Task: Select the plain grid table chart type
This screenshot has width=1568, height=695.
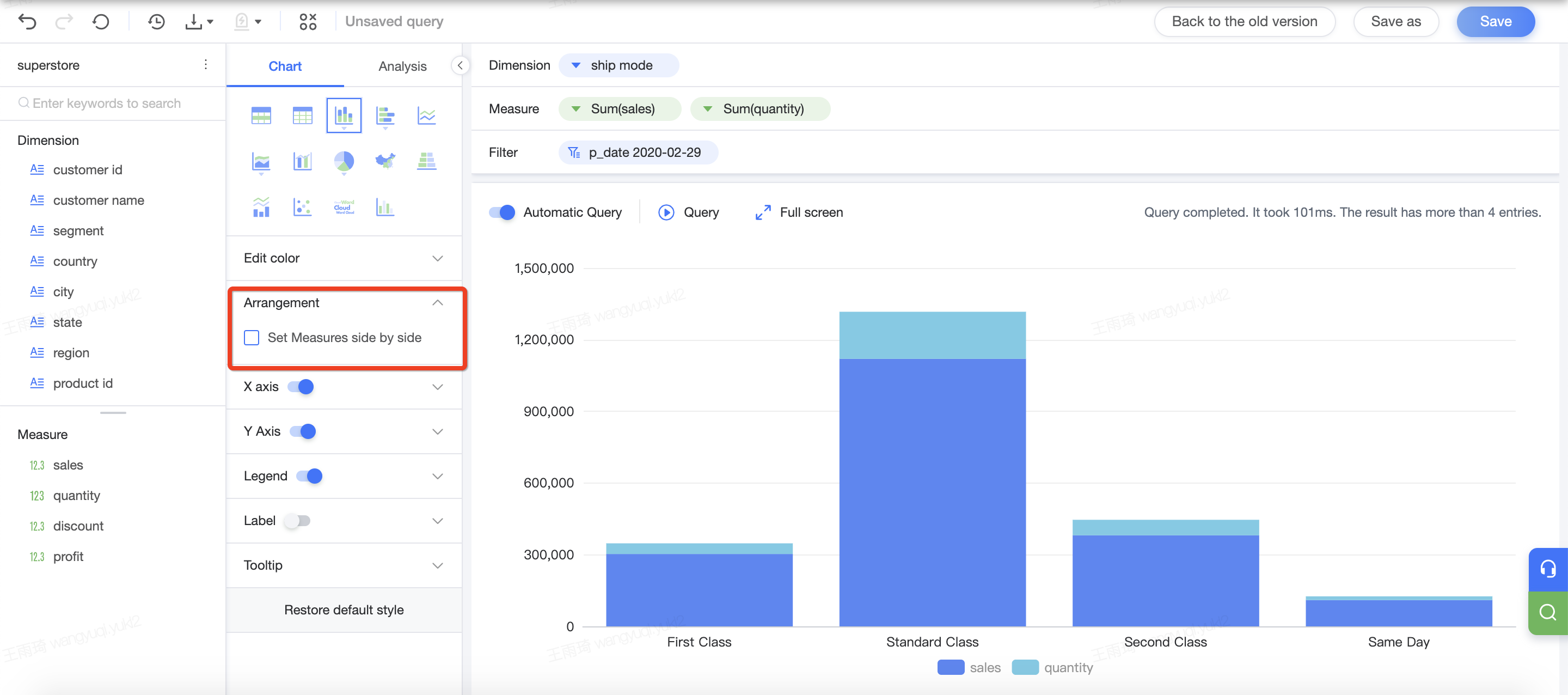Action: point(303,115)
